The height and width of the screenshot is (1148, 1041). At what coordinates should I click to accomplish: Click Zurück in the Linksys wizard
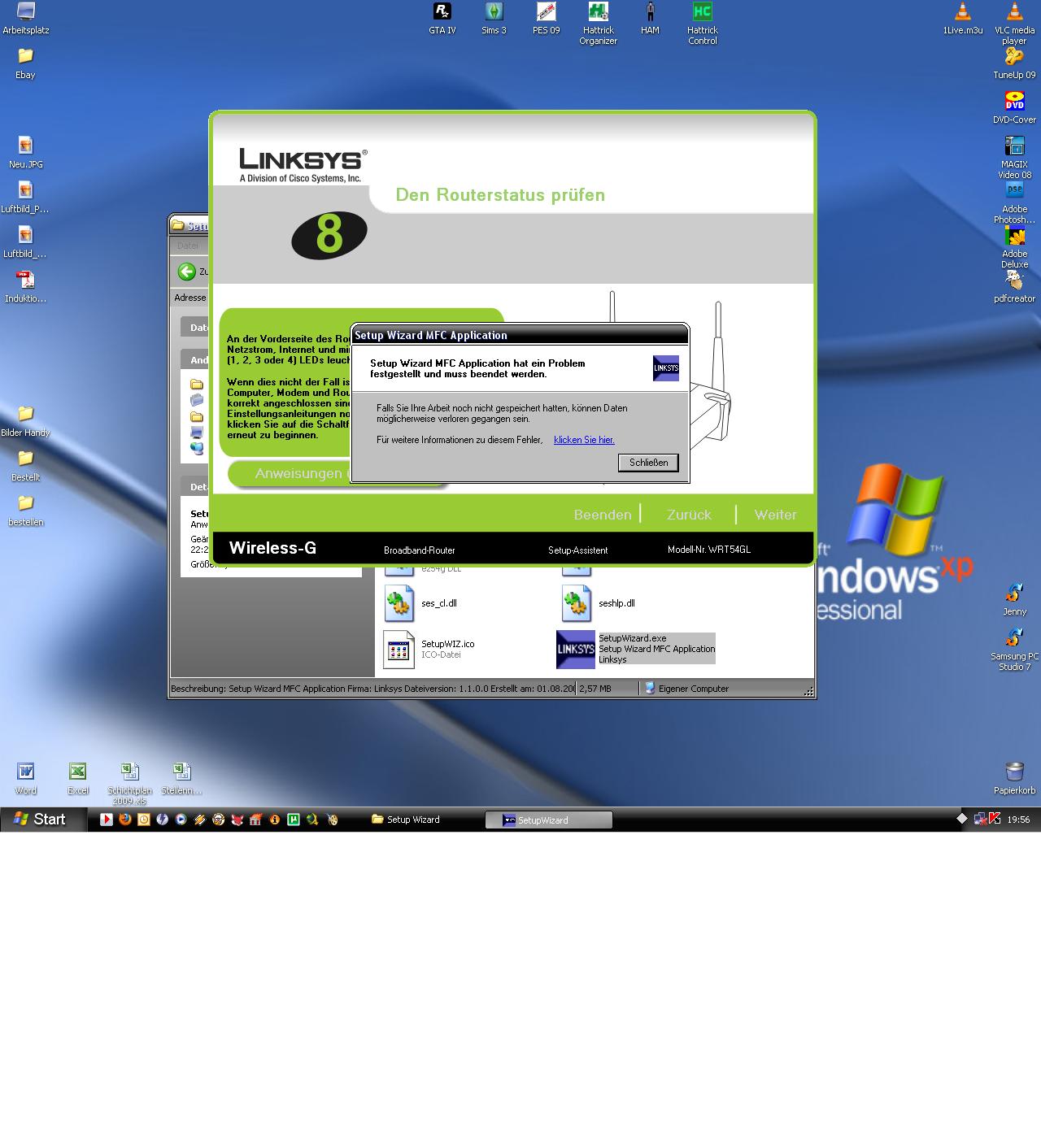pos(689,515)
